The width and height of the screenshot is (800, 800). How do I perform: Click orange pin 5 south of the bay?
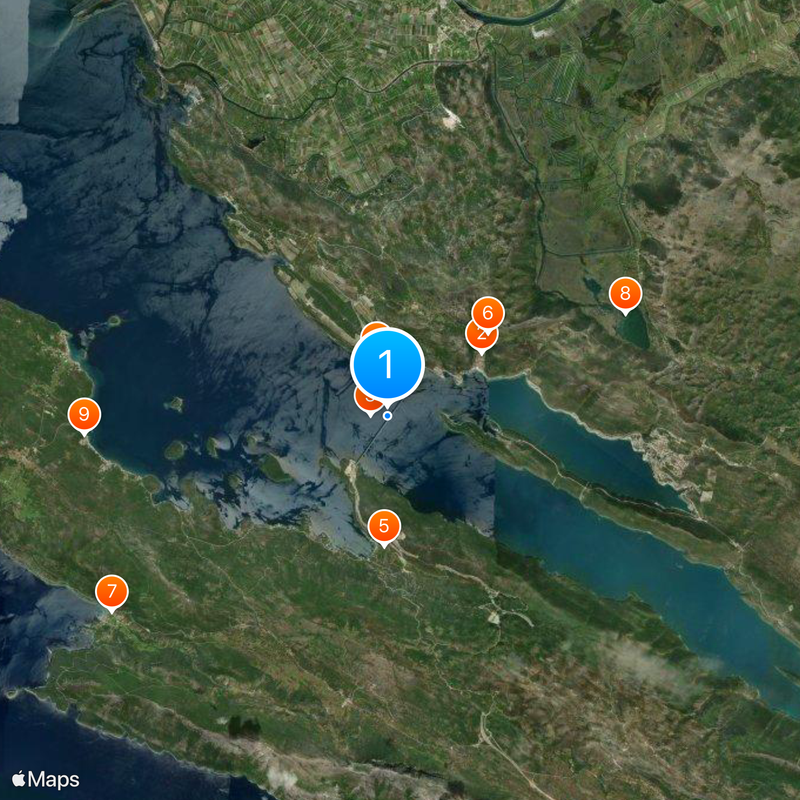[384, 526]
